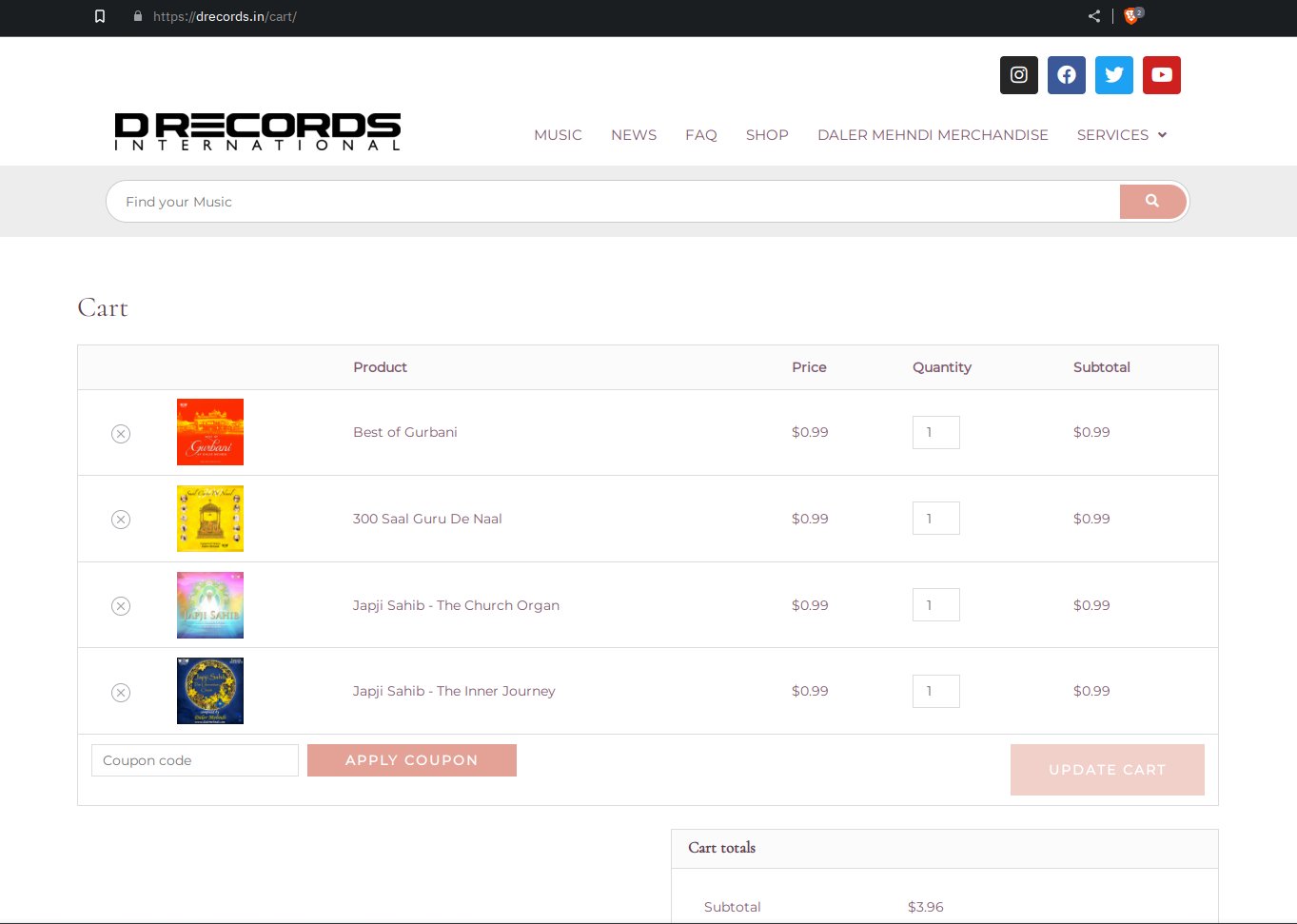Click the Inner Journey quantity box

[x=936, y=691]
